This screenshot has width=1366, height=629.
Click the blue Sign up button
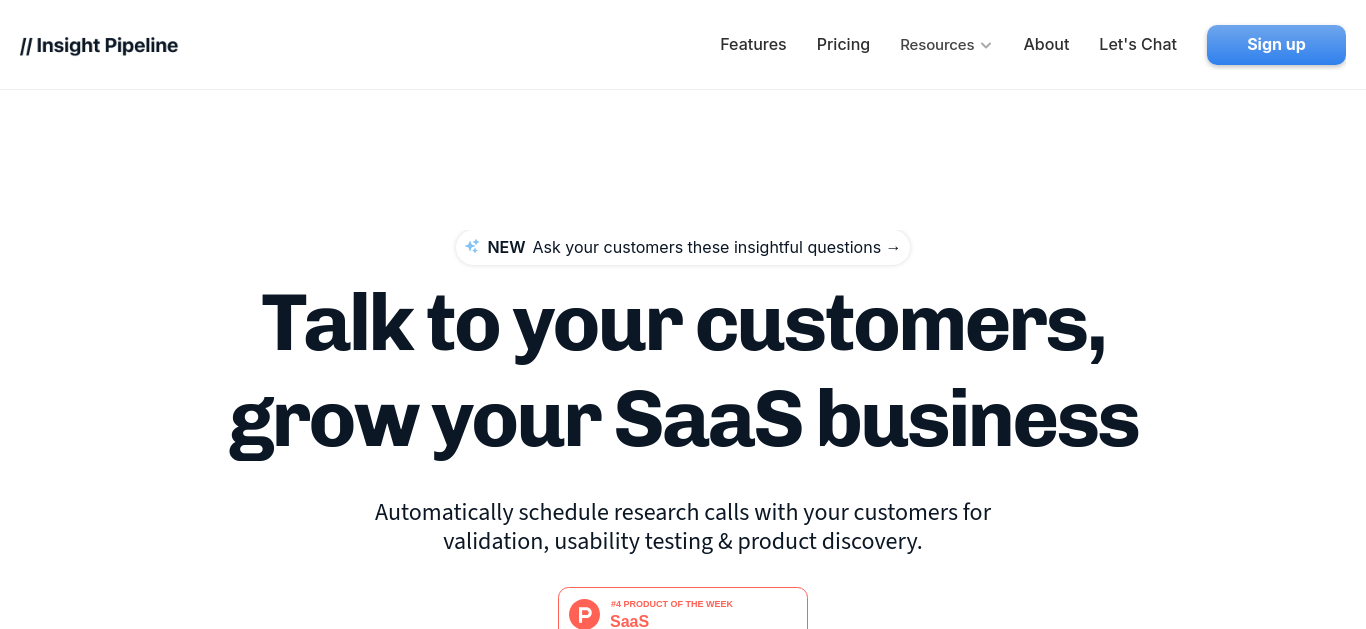click(x=1276, y=45)
